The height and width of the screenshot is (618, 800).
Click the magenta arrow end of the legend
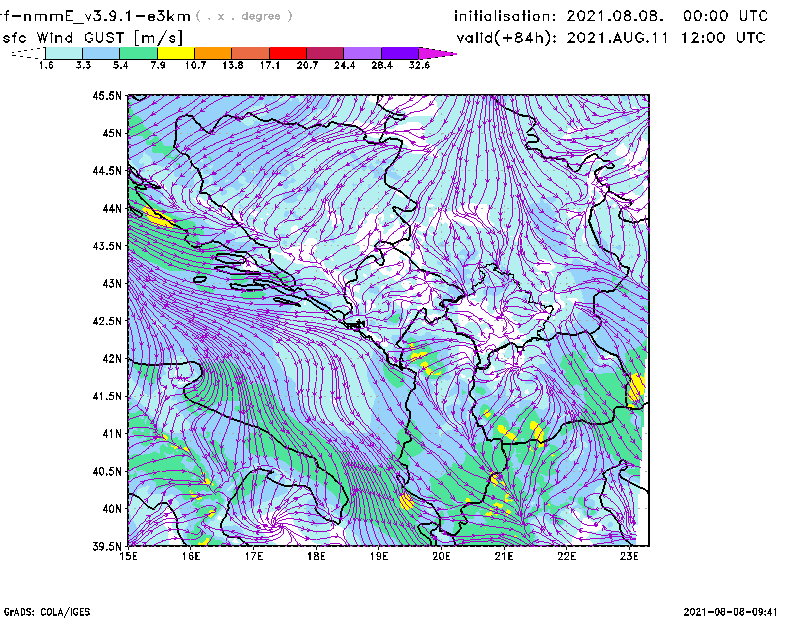pos(437,53)
